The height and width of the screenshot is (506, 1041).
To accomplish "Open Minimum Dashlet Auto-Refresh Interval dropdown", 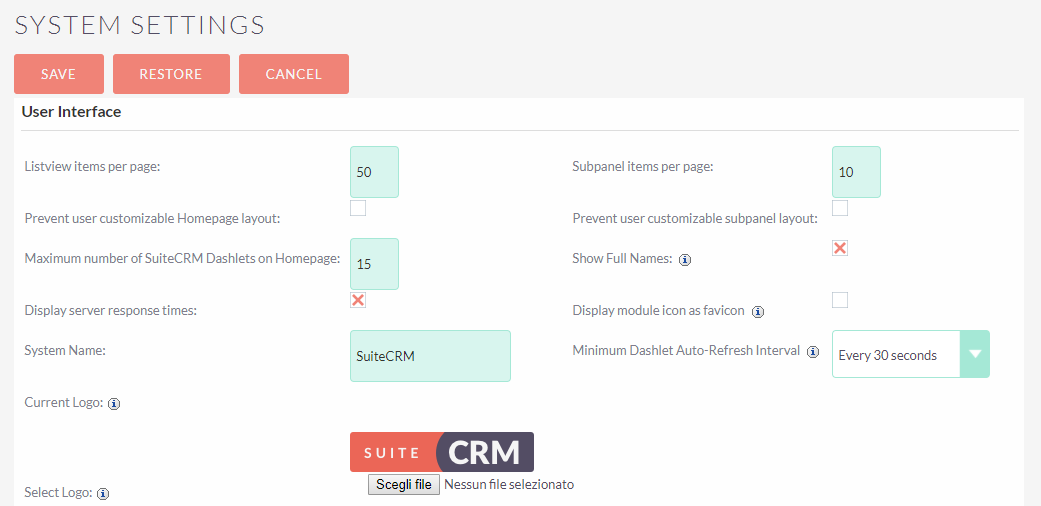I will click(x=910, y=355).
